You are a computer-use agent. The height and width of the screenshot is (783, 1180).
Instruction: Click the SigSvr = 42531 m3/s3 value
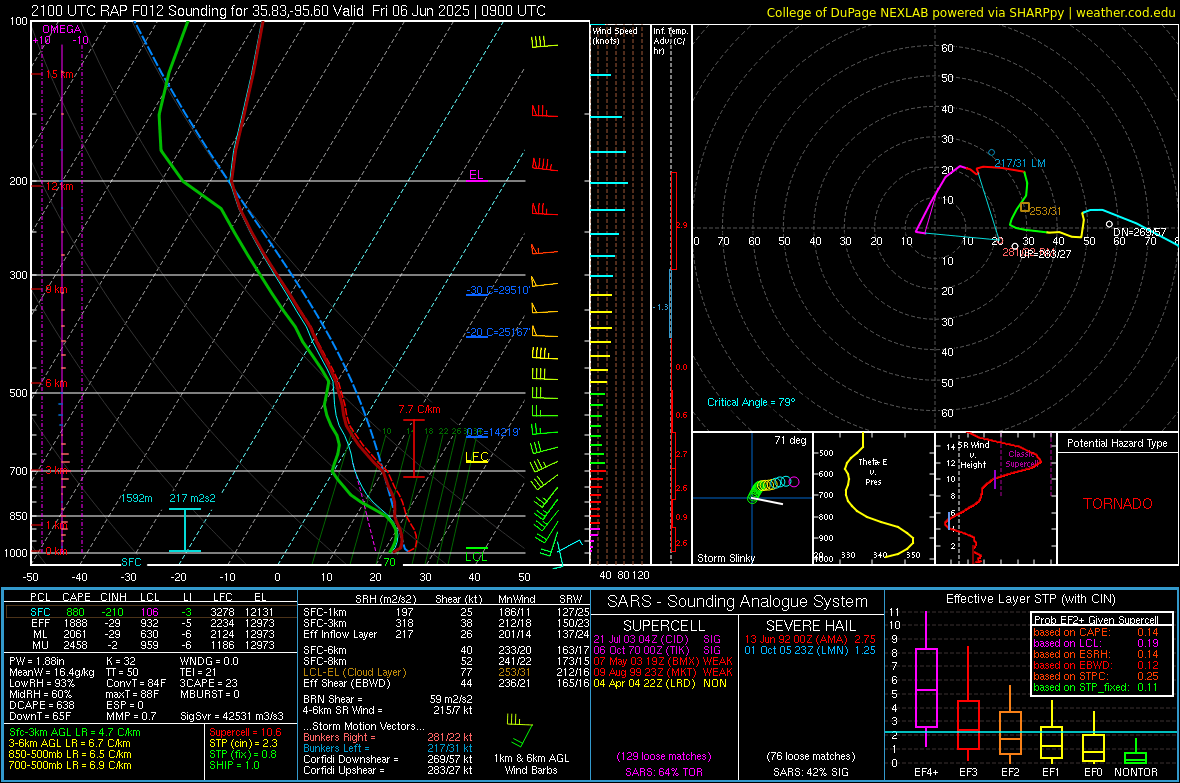(232, 716)
